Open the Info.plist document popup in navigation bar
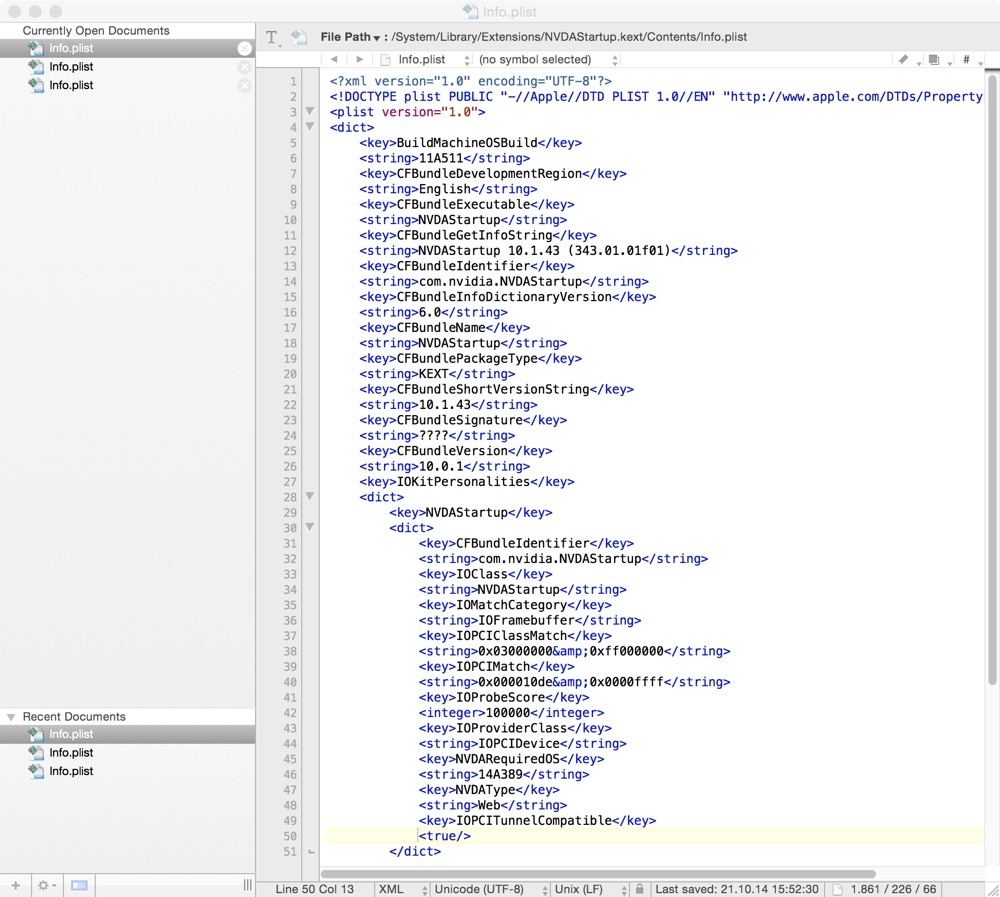1000x897 pixels. pos(425,59)
